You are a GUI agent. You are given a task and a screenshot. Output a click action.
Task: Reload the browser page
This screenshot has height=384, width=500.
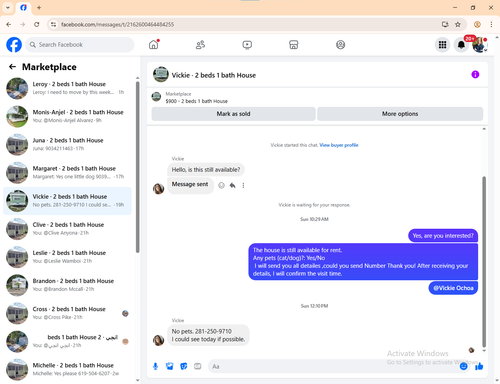[37, 24]
